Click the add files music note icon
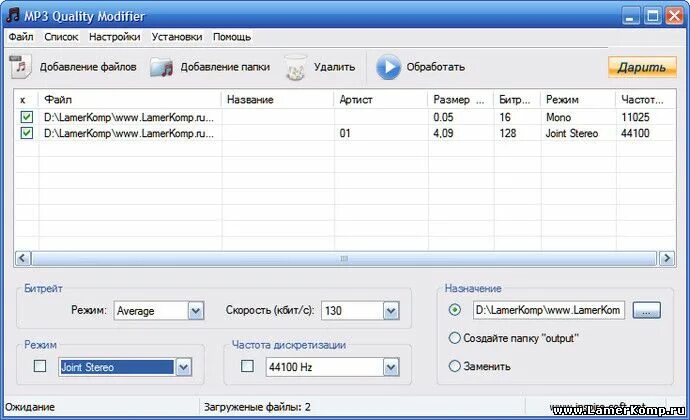The image size is (690, 420). pos(20,66)
